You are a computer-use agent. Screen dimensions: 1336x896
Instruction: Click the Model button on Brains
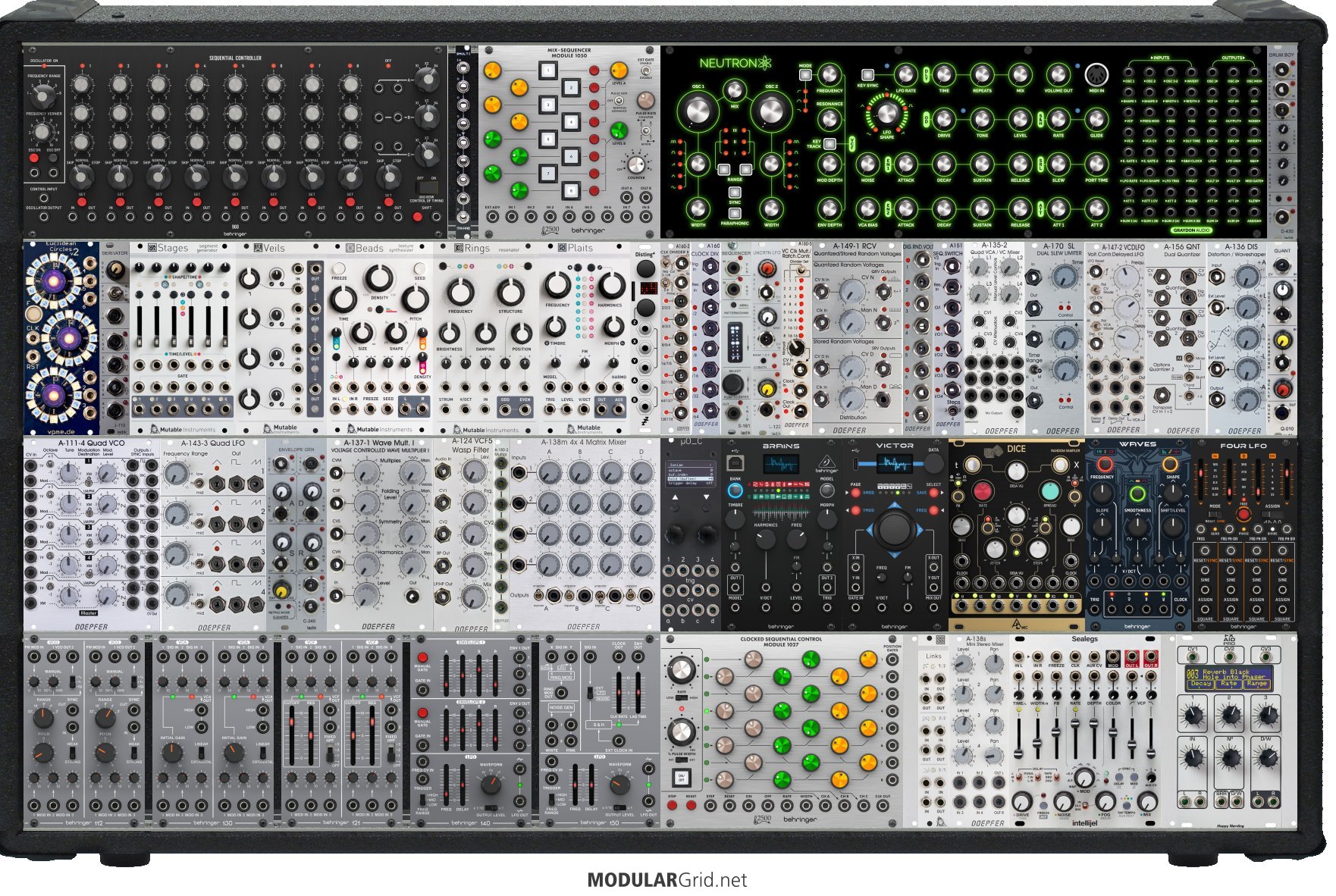pyautogui.click(x=826, y=490)
